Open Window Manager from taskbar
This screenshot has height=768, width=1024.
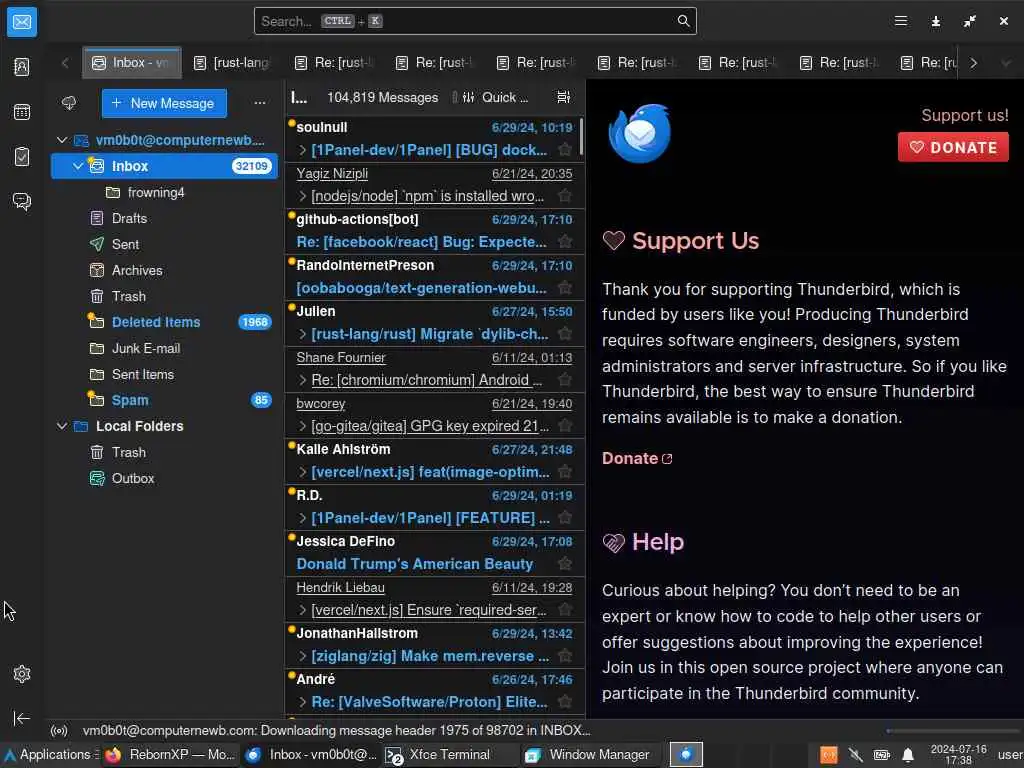click(x=587, y=755)
